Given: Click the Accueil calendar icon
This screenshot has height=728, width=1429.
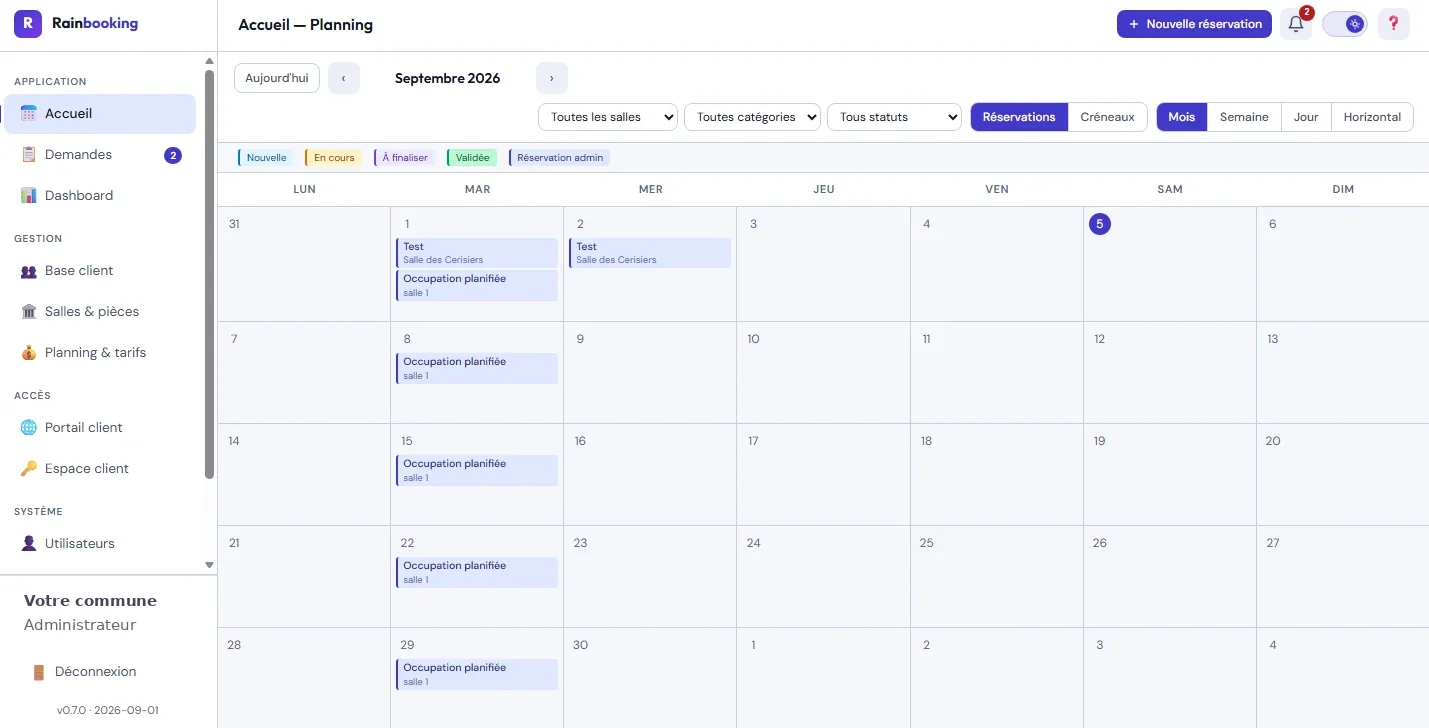Looking at the screenshot, I should pyautogui.click(x=29, y=114).
